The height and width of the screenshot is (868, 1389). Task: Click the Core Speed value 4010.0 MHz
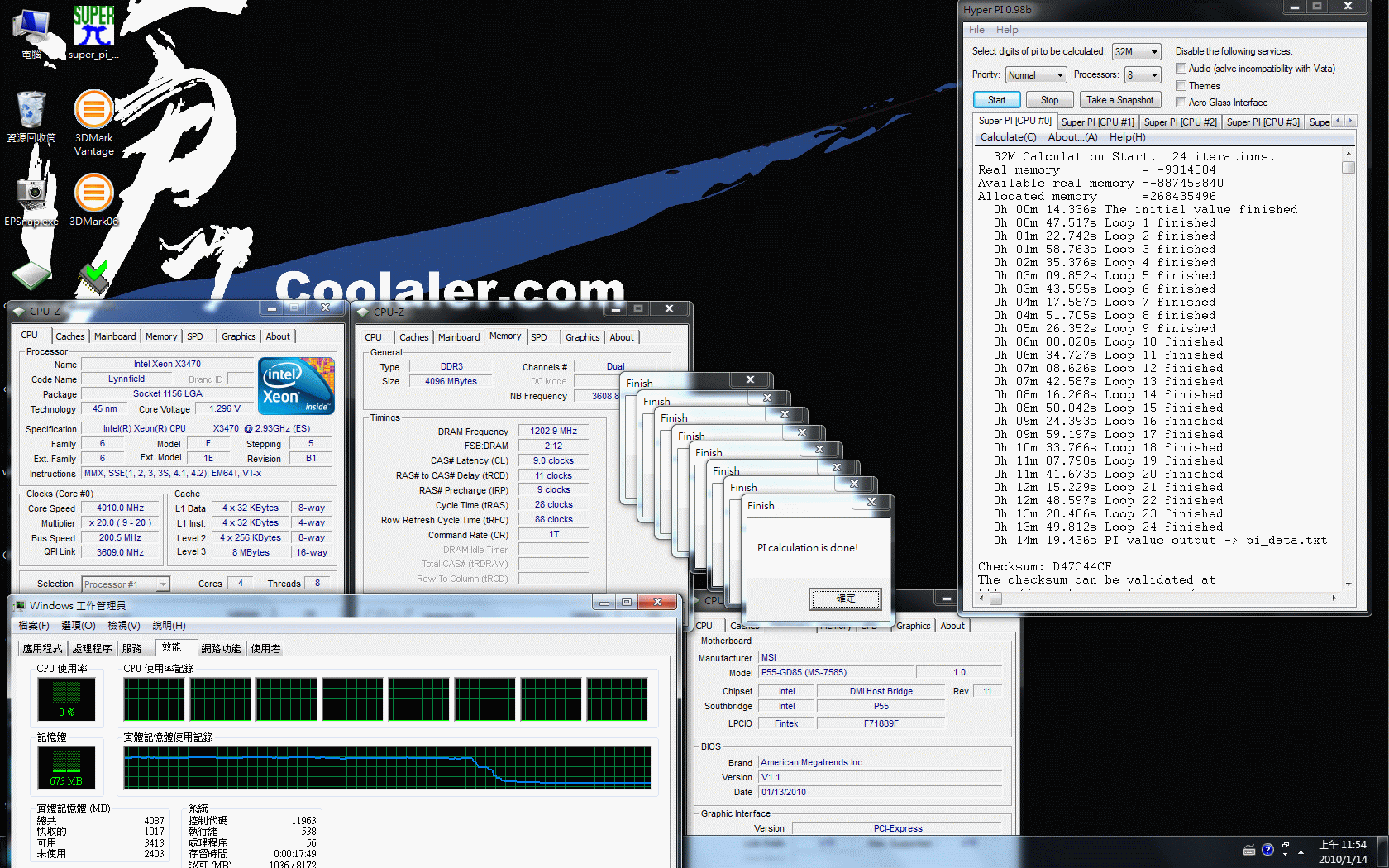coord(120,508)
